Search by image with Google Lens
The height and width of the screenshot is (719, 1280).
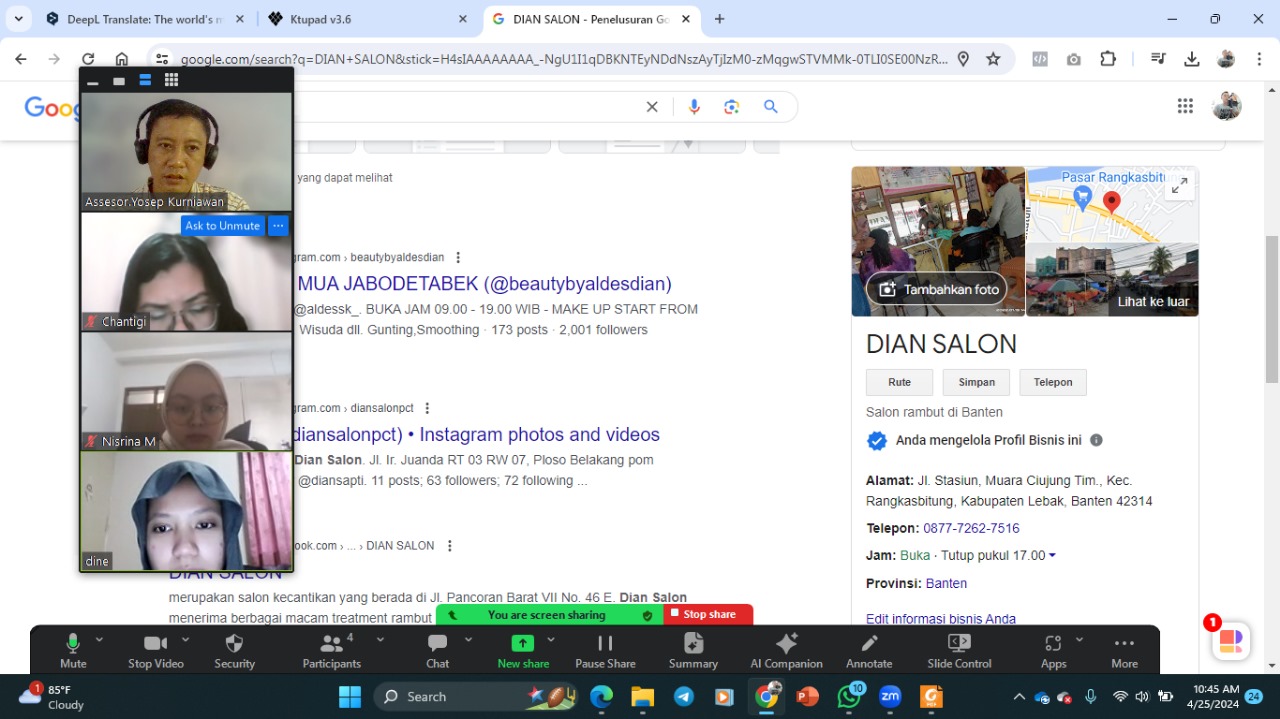[731, 106]
